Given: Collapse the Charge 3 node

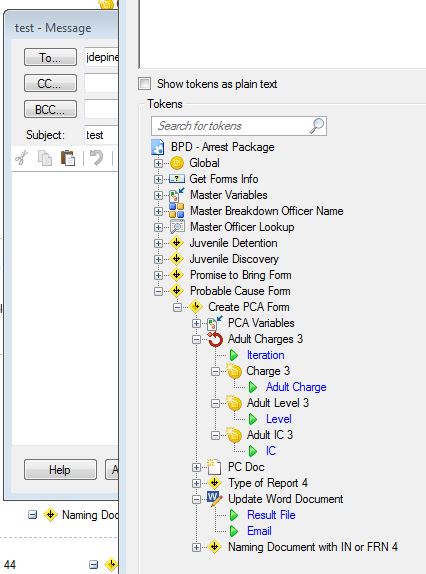Looking at the screenshot, I should click(215, 371).
